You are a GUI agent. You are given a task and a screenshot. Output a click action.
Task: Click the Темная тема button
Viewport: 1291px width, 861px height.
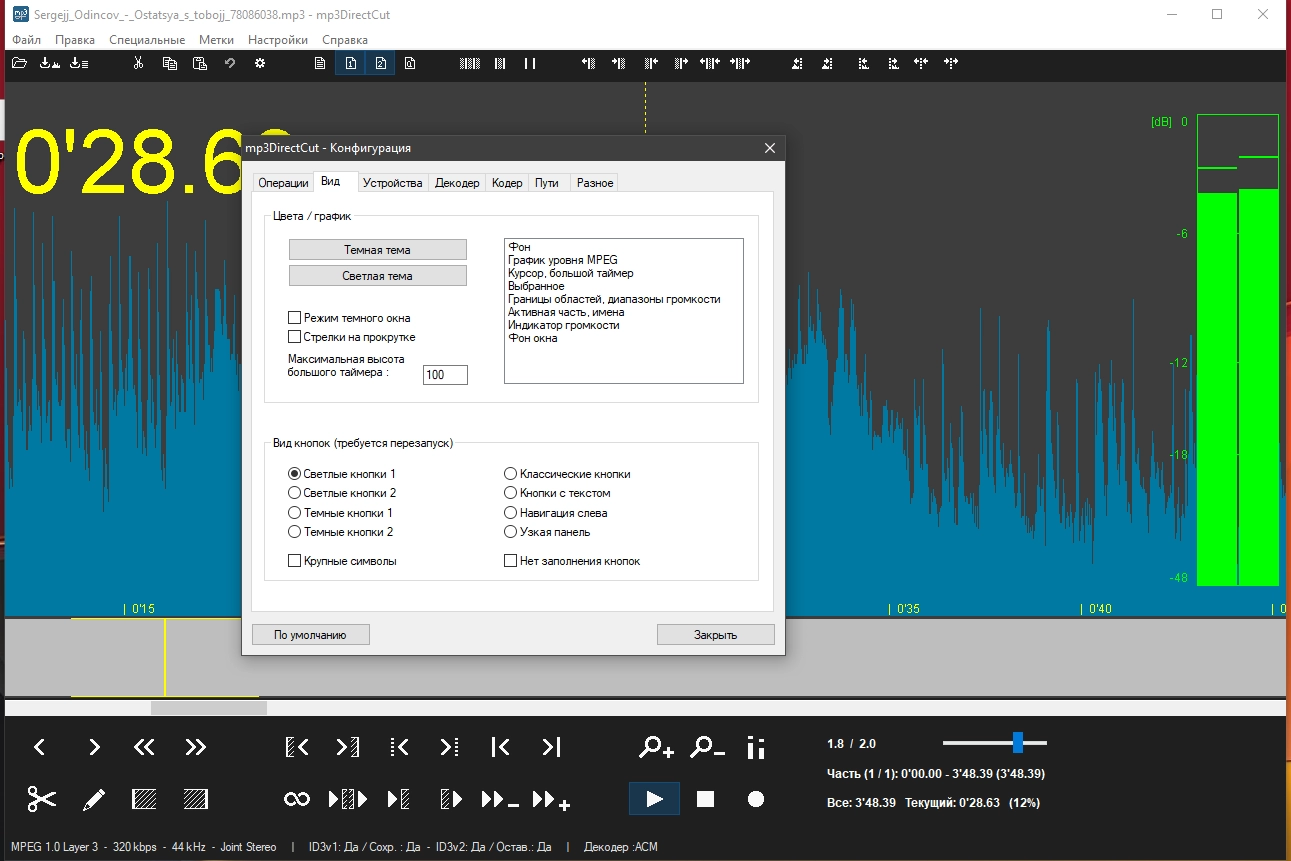pyautogui.click(x=377, y=250)
